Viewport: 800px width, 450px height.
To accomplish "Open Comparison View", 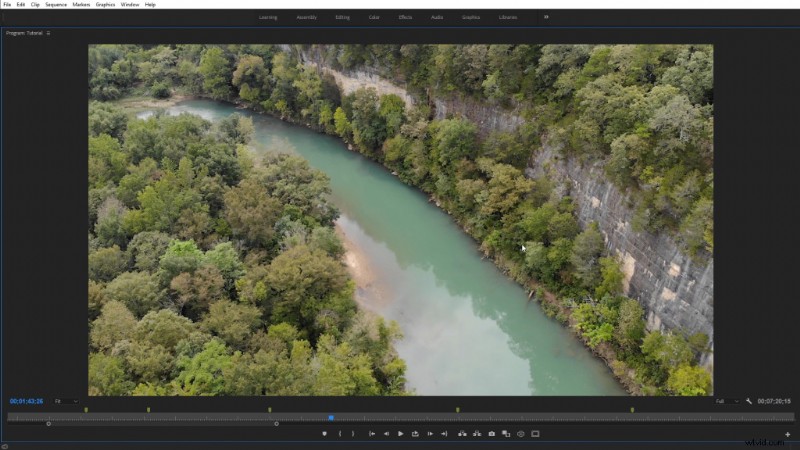I will [x=506, y=434].
